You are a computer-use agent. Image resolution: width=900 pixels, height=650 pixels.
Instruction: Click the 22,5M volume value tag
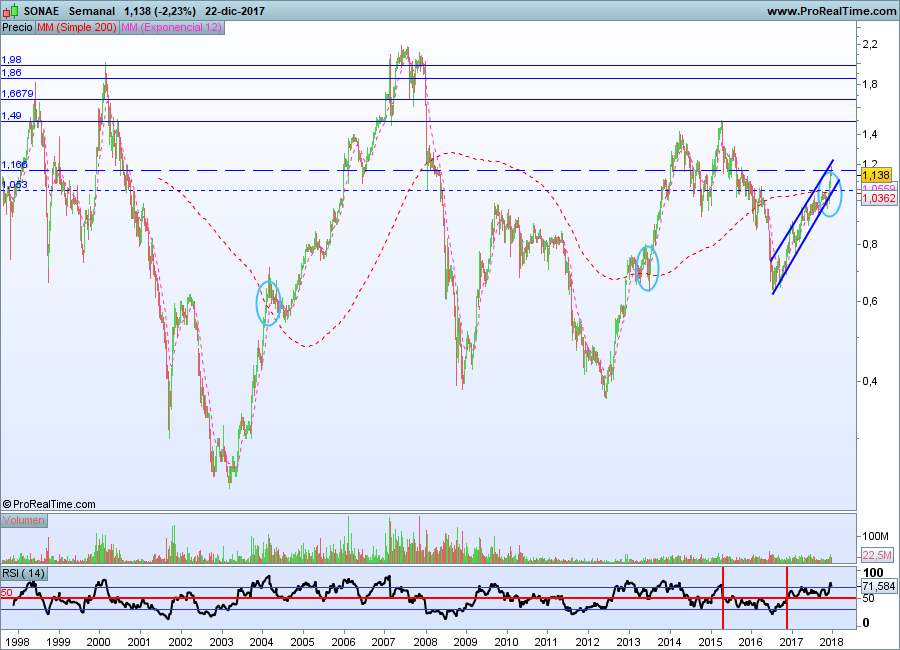click(877, 555)
